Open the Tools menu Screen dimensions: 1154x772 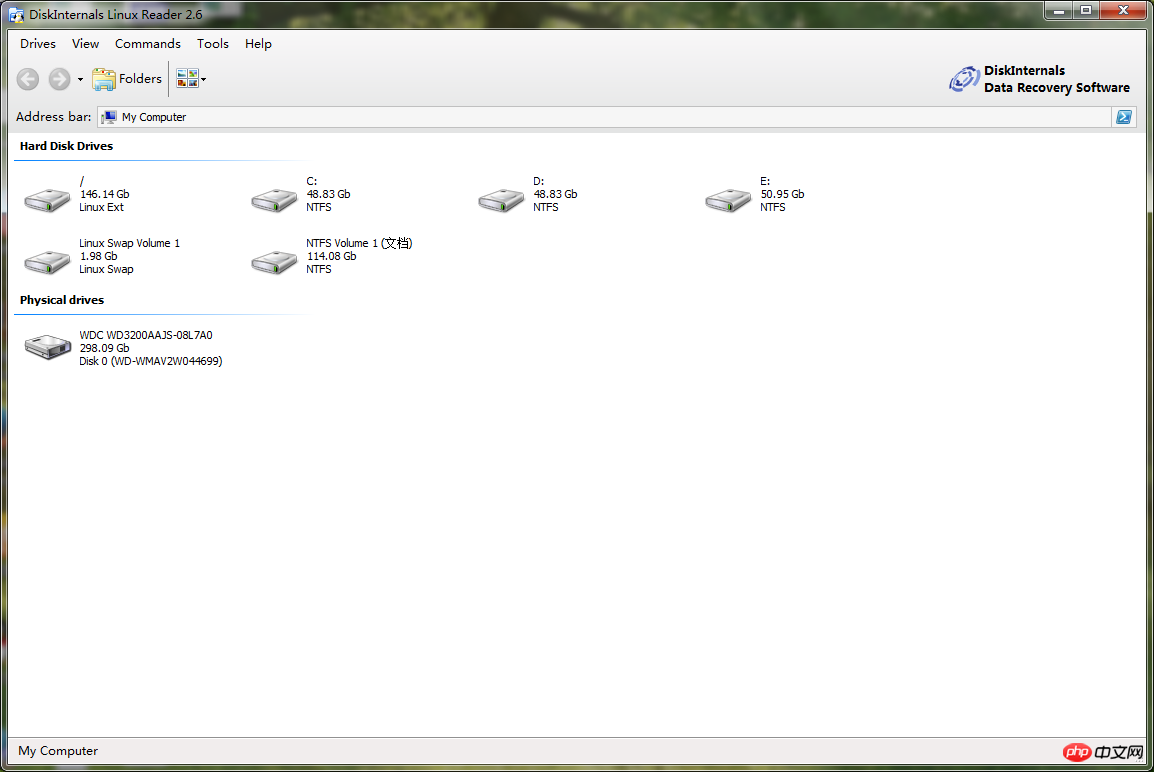click(x=213, y=43)
